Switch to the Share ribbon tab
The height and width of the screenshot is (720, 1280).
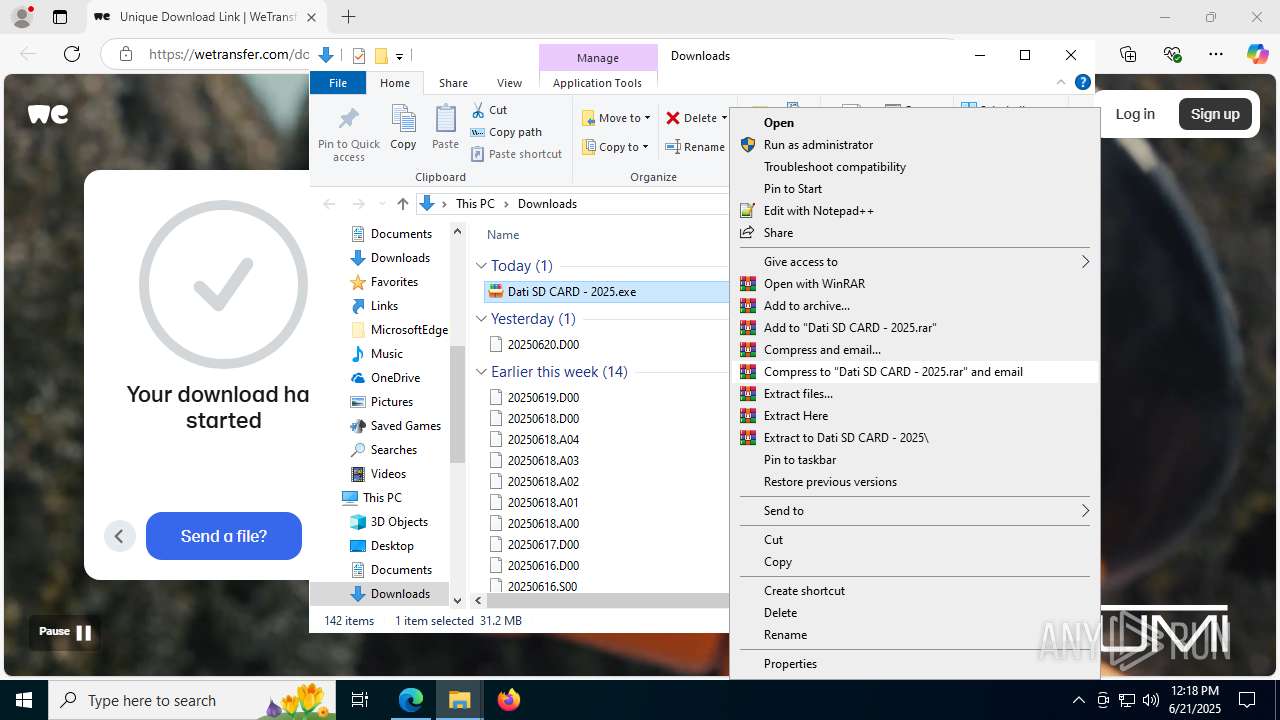pyautogui.click(x=453, y=83)
